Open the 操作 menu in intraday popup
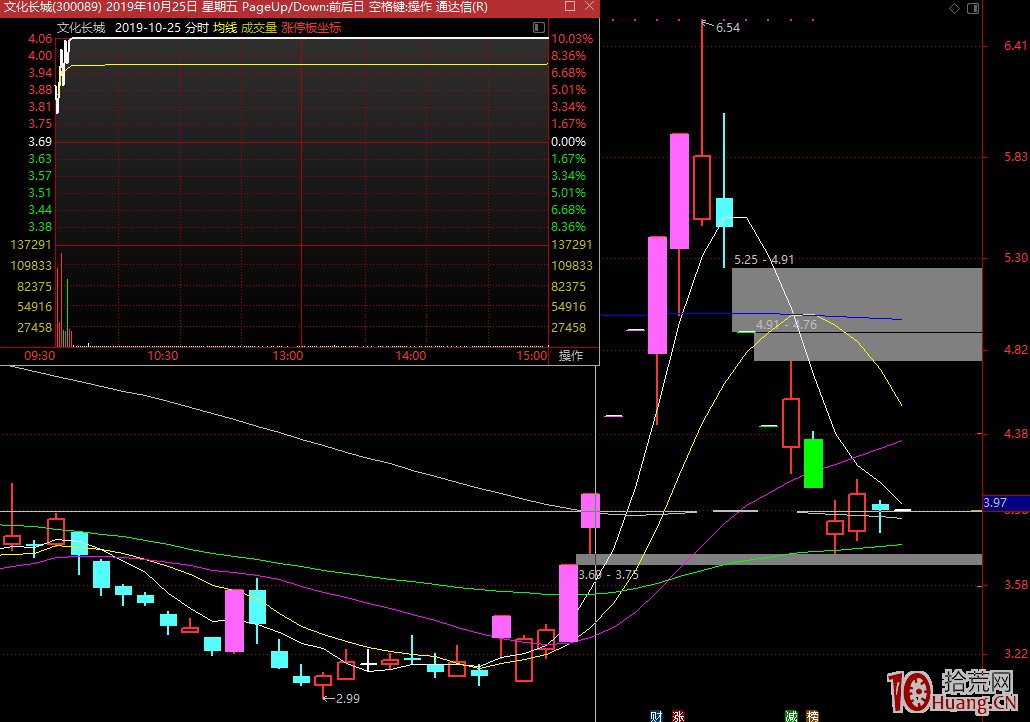The height and width of the screenshot is (722, 1030). [x=571, y=355]
